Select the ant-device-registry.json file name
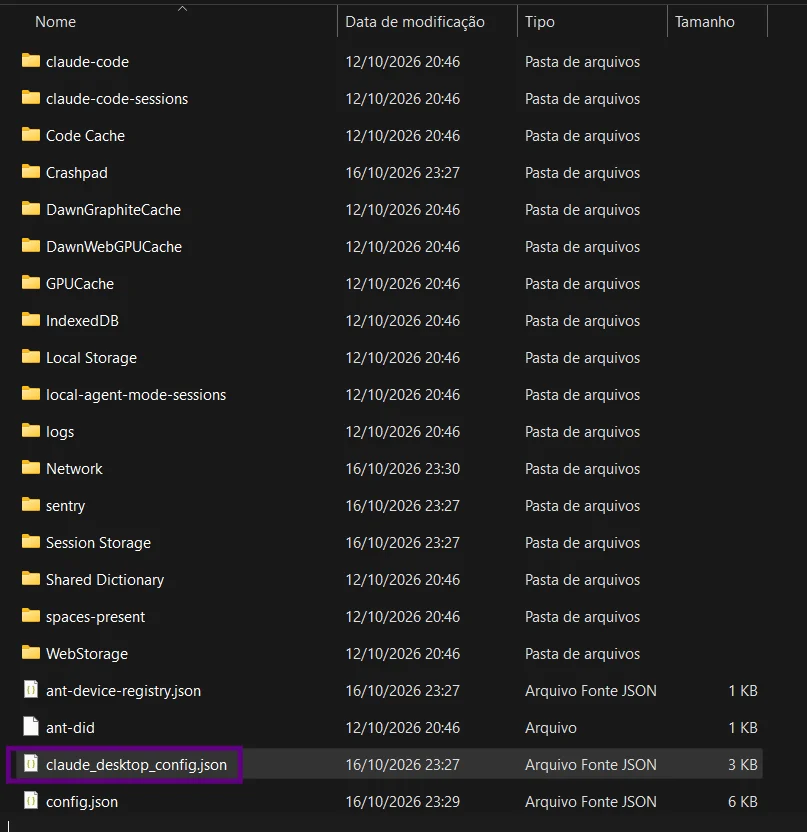Viewport: 807px width, 832px height. [124, 691]
